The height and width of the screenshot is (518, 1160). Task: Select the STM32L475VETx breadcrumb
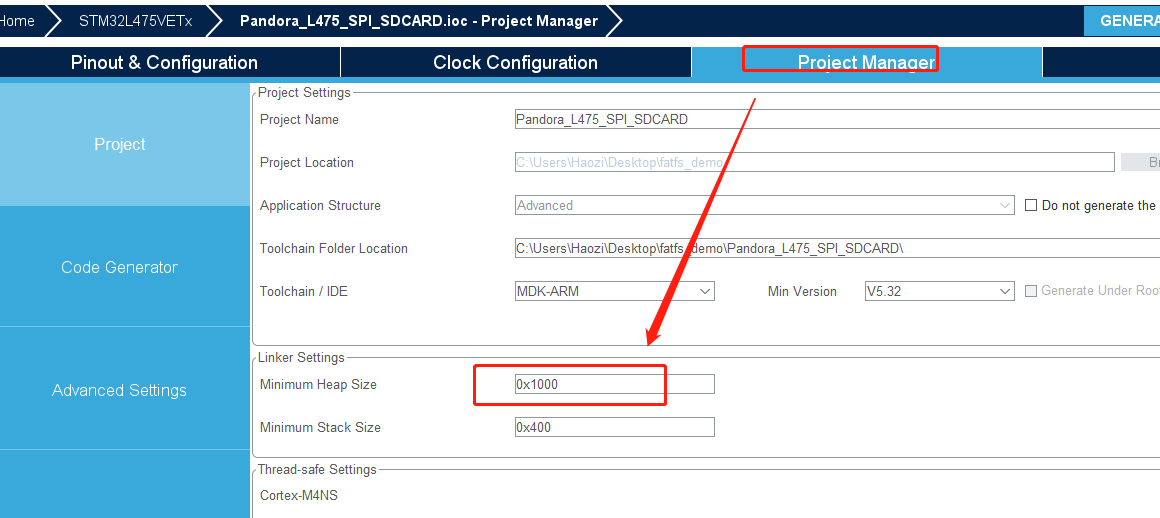[135, 21]
